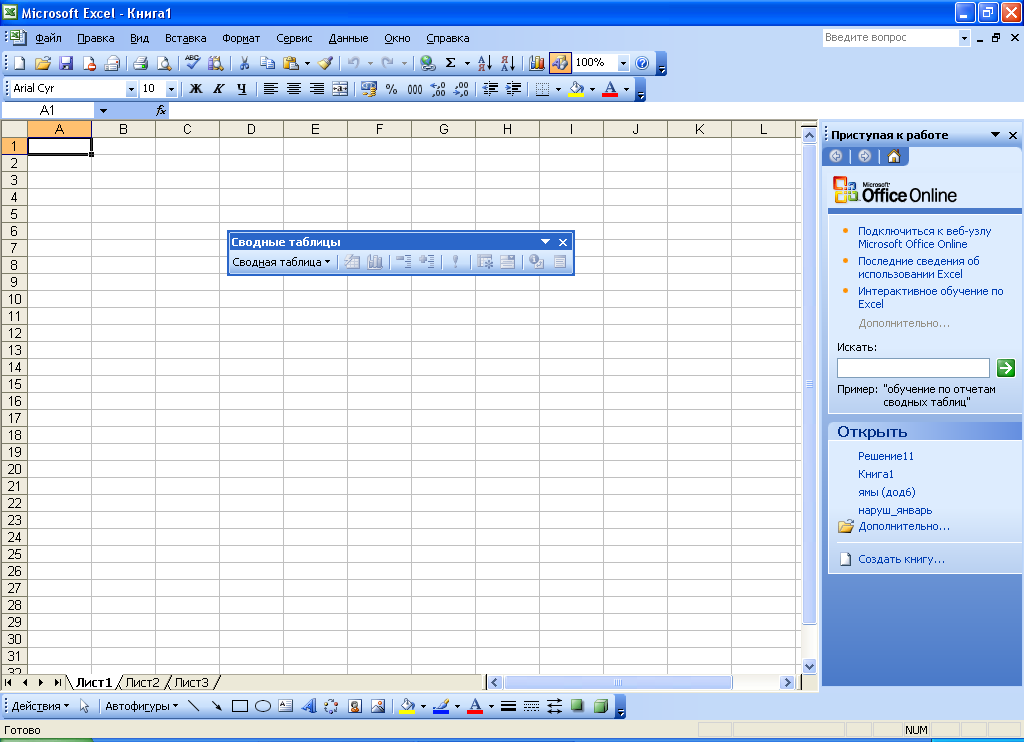Toggle Bold (Ж) formatting
Screen dimensions: 1024x742
coord(195,89)
